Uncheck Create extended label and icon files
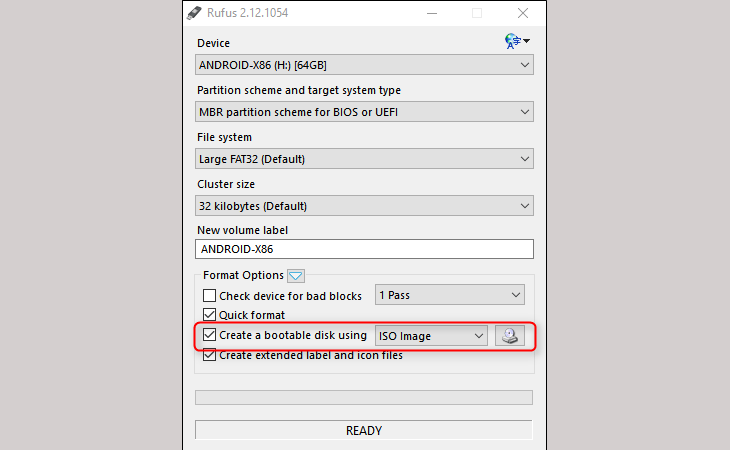The width and height of the screenshot is (730, 450). tap(210, 355)
